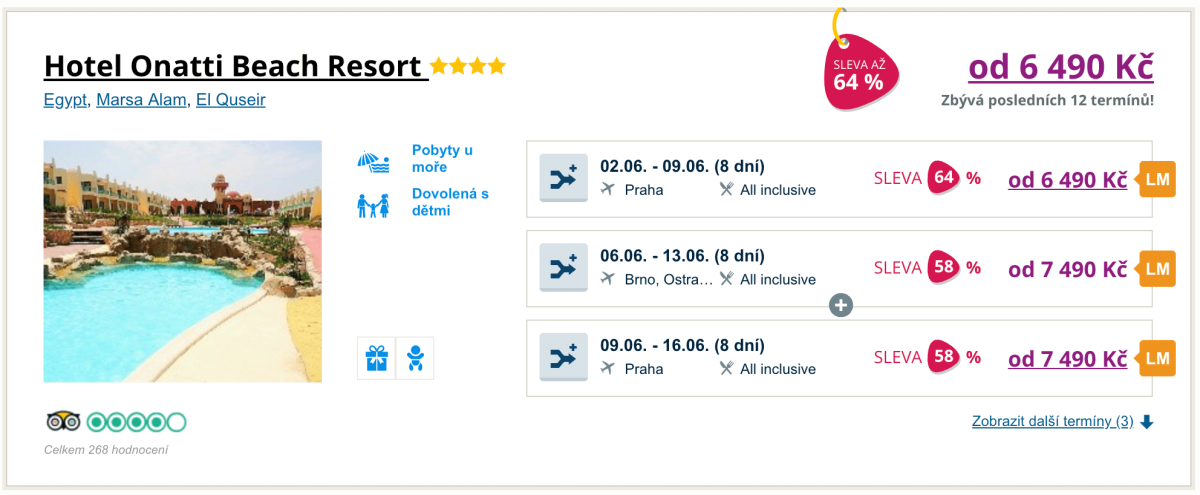Open the Egypt destination link
The width and height of the screenshot is (1200, 495).
(x=66, y=100)
